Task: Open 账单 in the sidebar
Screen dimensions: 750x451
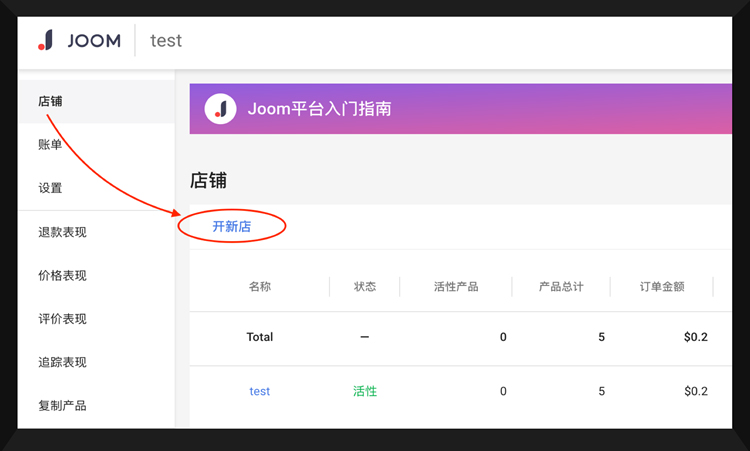Action: click(50, 144)
